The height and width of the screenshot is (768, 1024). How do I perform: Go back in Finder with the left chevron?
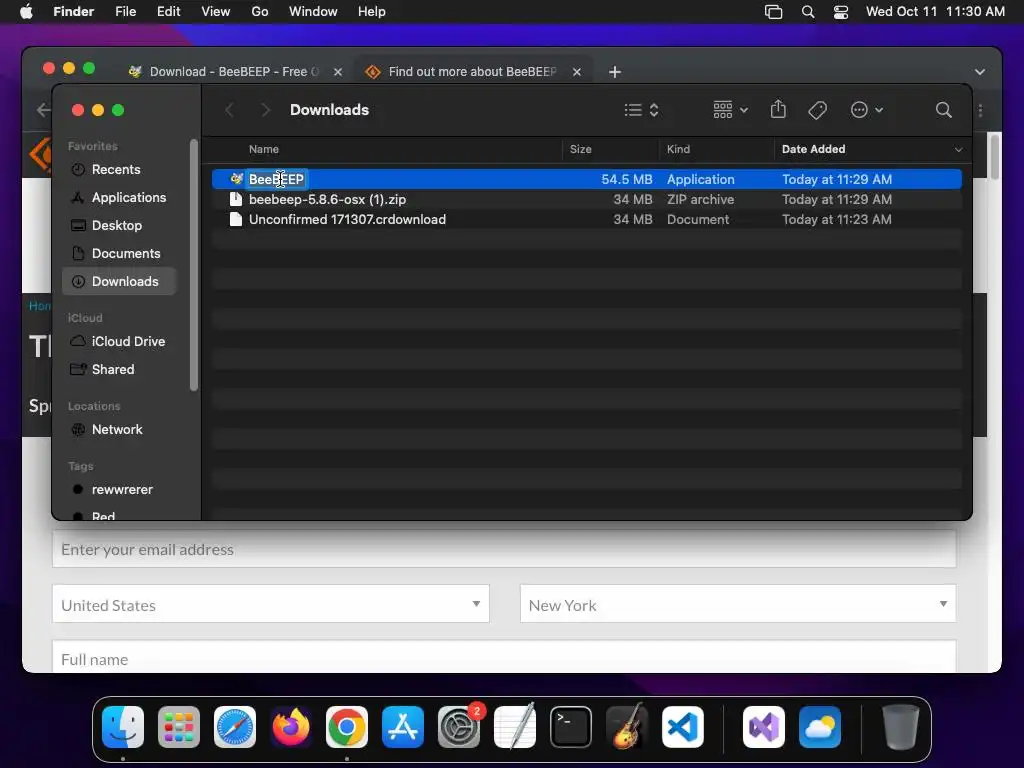pos(229,110)
